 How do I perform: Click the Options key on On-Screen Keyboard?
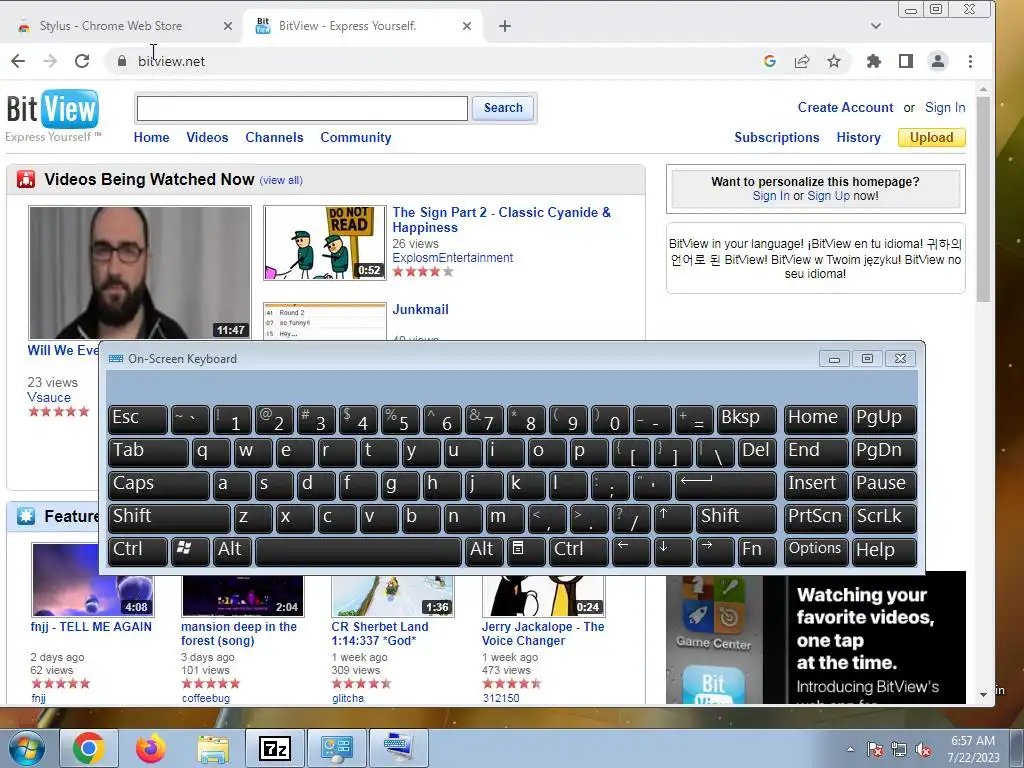coord(816,551)
